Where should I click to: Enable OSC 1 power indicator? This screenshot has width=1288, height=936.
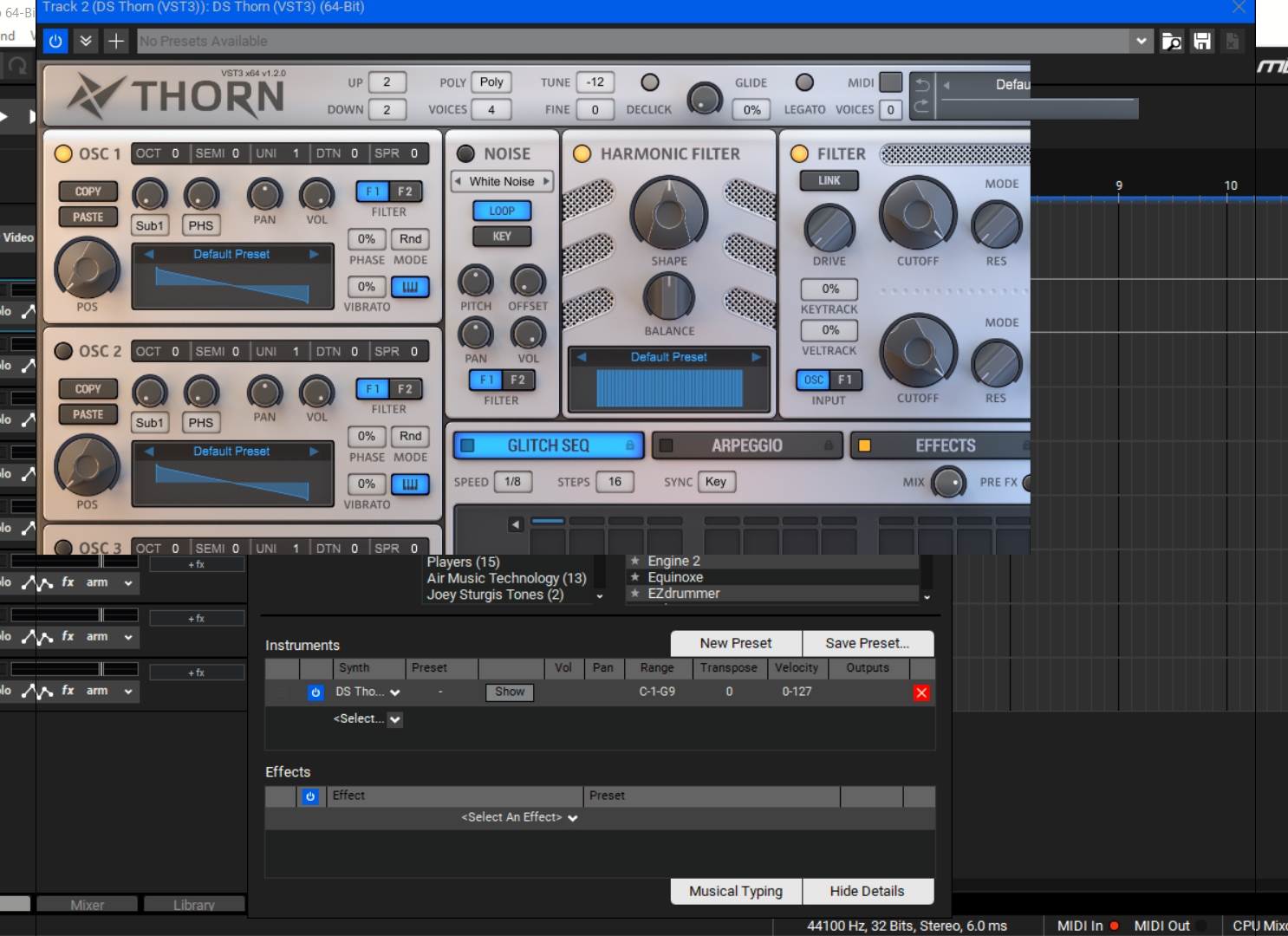click(x=63, y=153)
